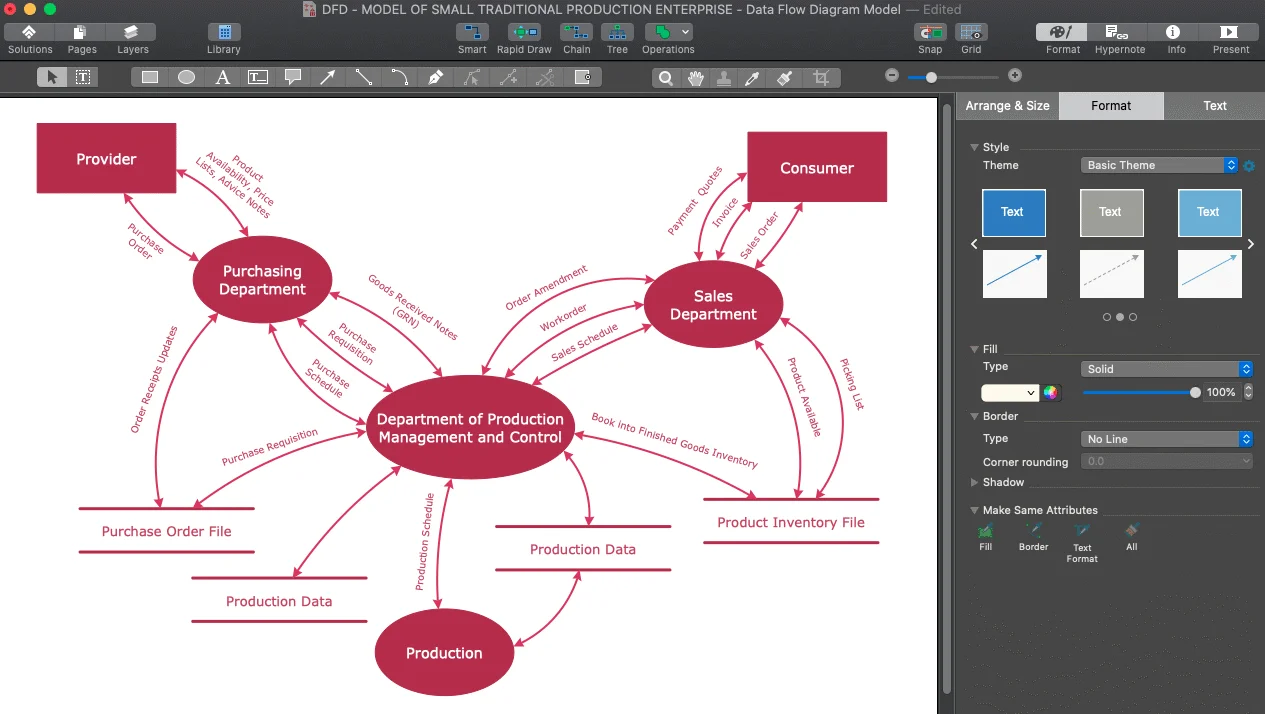
Task: Open the Library panel
Action: pyautogui.click(x=223, y=38)
